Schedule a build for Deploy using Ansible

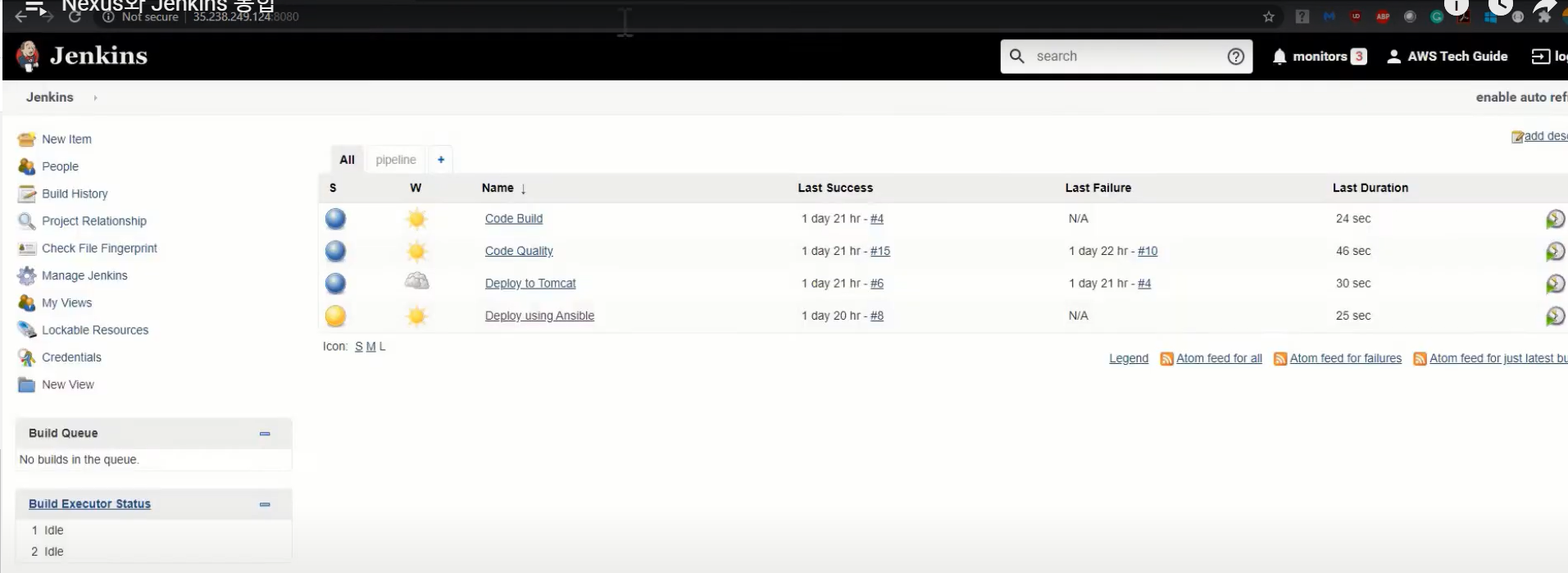(1555, 316)
